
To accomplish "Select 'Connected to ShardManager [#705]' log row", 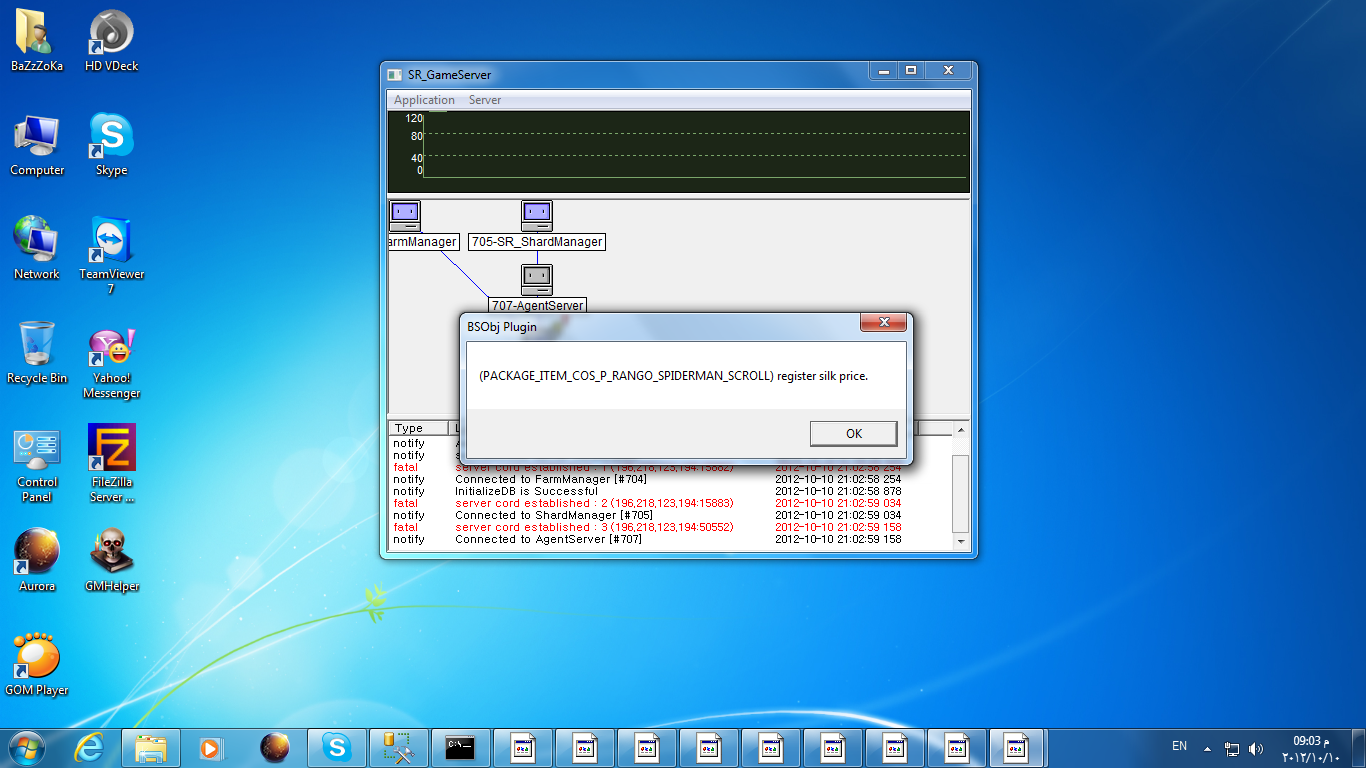I will click(x=670, y=515).
